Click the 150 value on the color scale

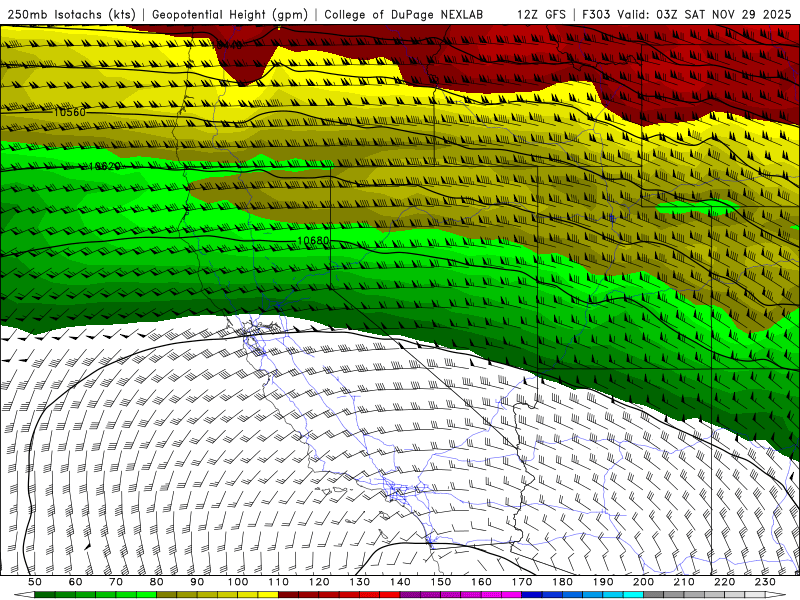pos(440,582)
